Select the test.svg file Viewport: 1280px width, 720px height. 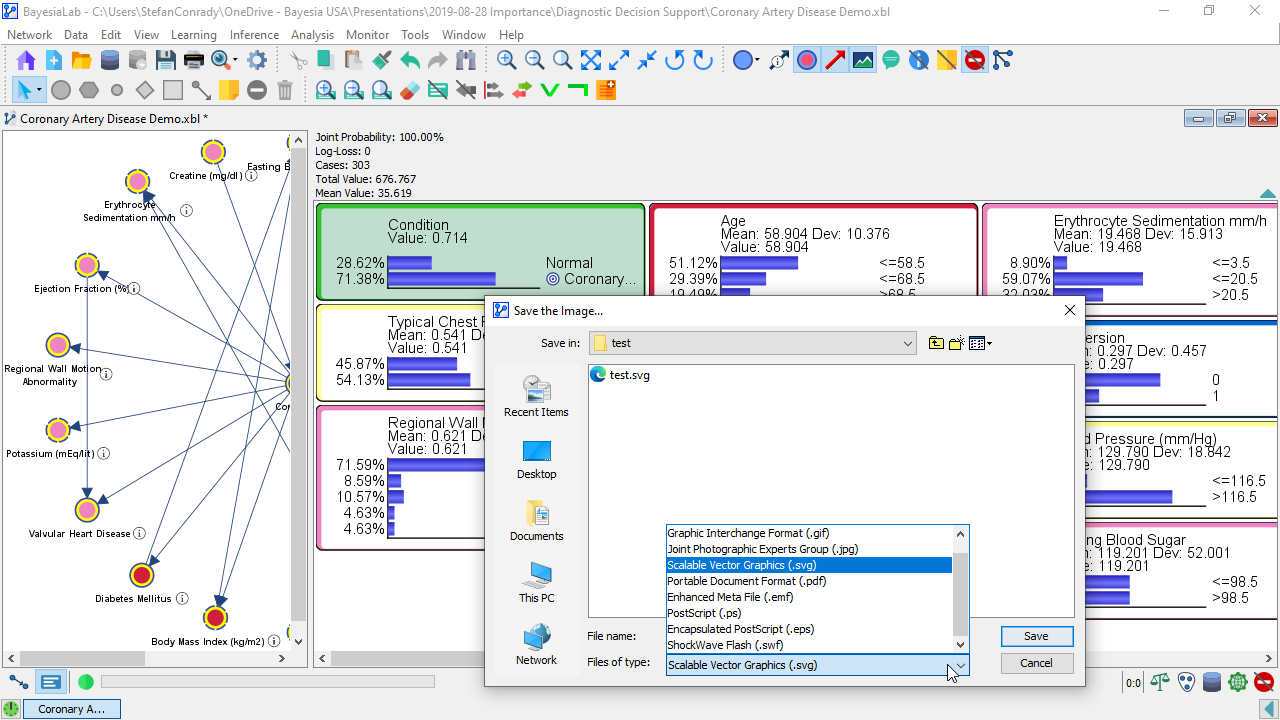tap(629, 375)
